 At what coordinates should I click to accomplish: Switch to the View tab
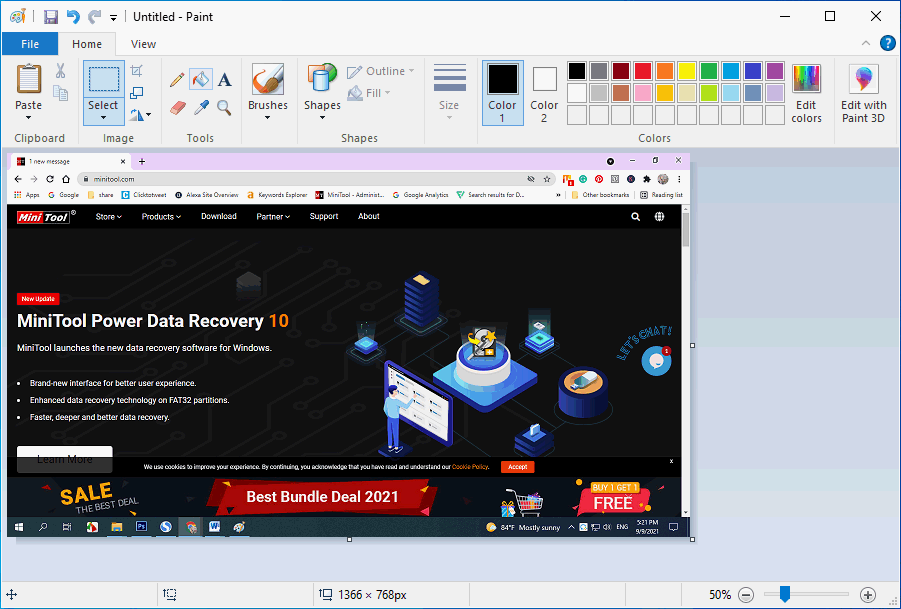(x=143, y=44)
